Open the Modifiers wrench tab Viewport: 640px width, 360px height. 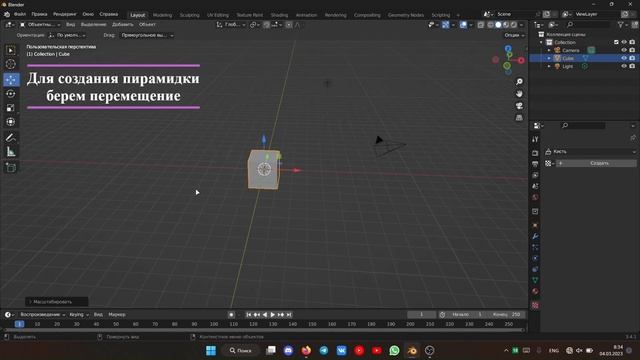pos(535,236)
